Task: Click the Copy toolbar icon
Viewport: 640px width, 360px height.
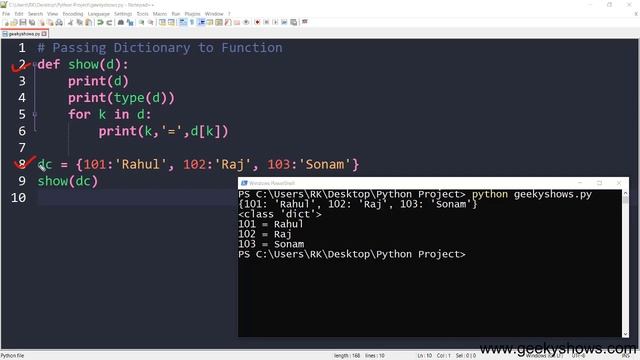Action: [80, 22]
